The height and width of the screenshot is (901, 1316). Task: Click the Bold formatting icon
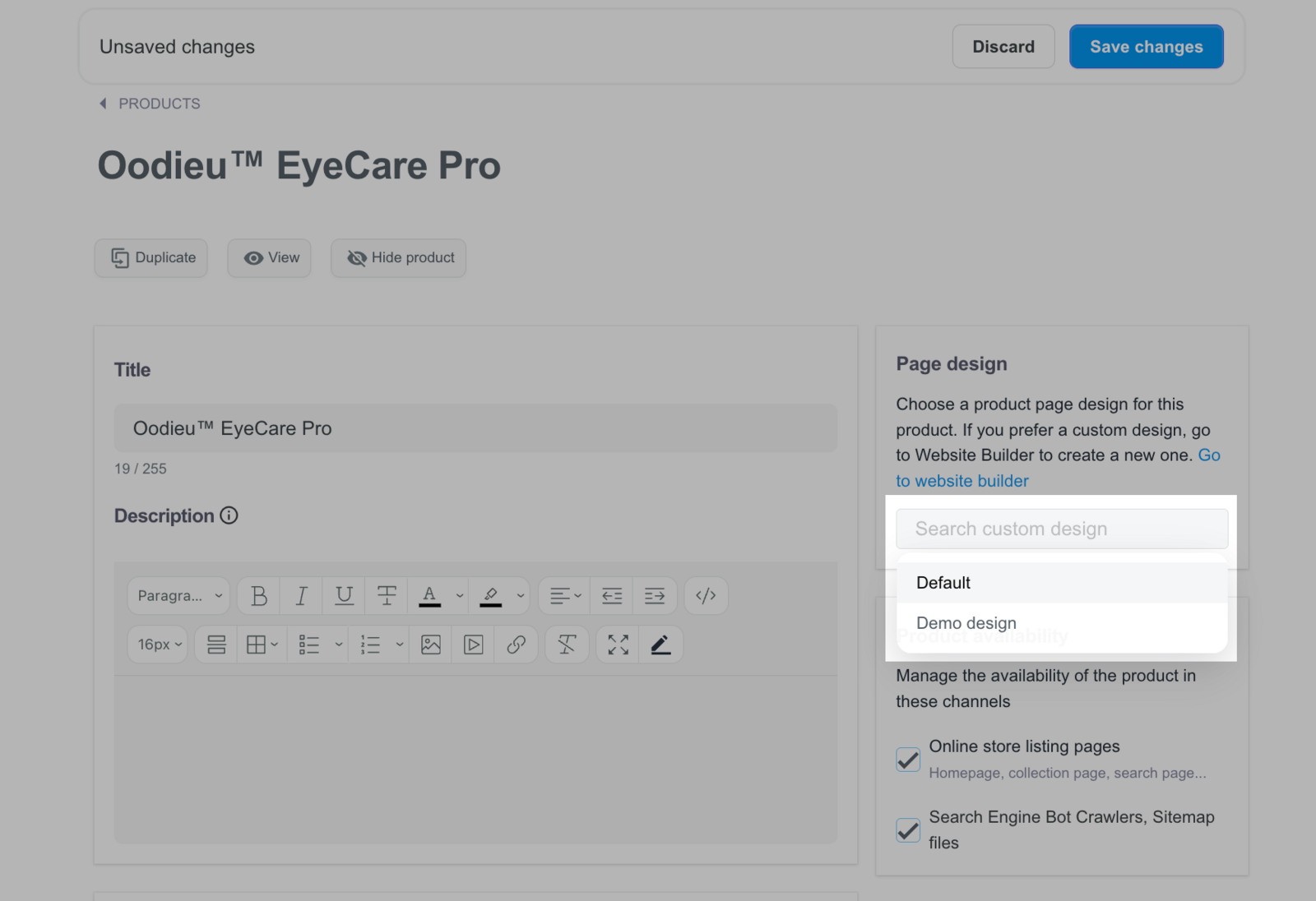coord(259,596)
